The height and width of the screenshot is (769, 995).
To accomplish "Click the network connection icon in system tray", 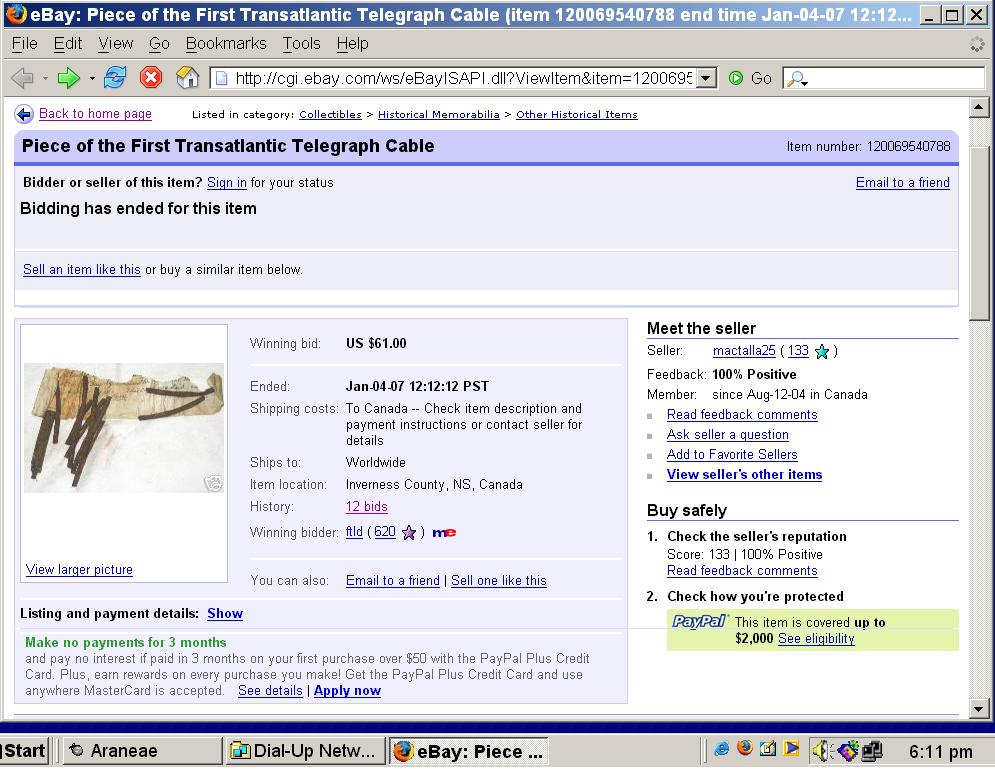I will point(872,751).
